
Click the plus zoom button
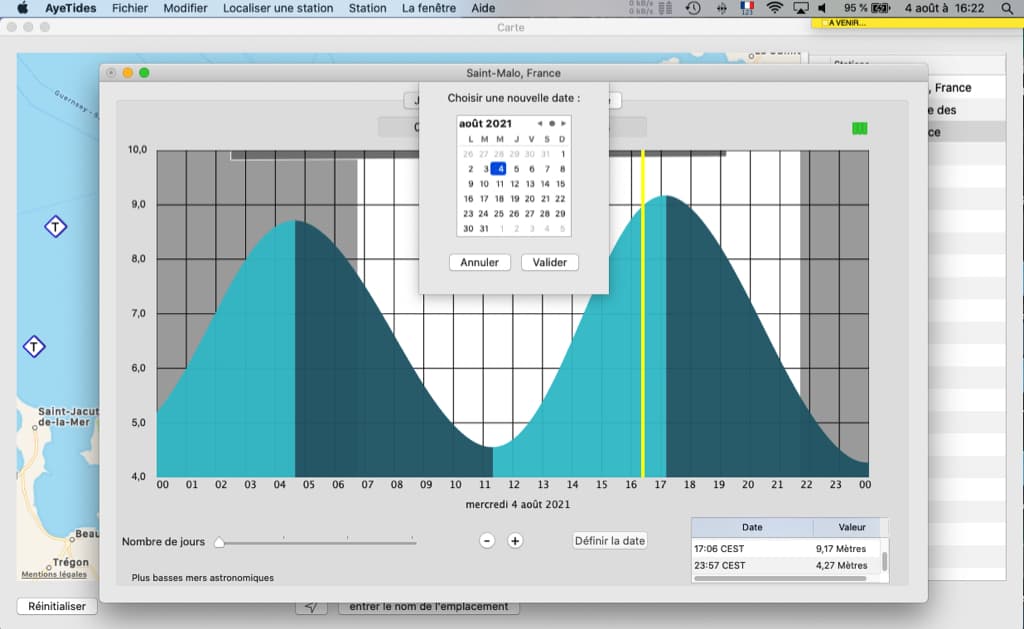point(515,541)
